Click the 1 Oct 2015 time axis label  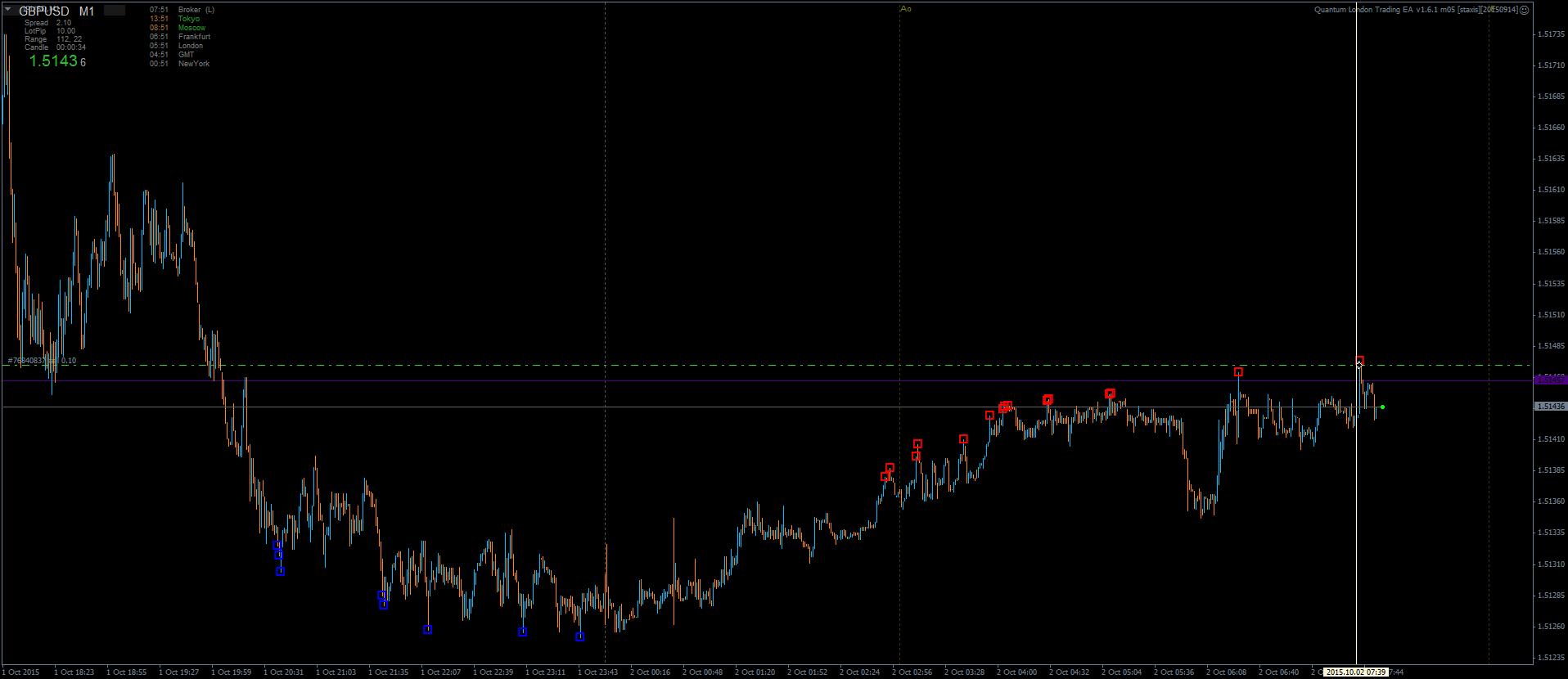[x=20, y=672]
